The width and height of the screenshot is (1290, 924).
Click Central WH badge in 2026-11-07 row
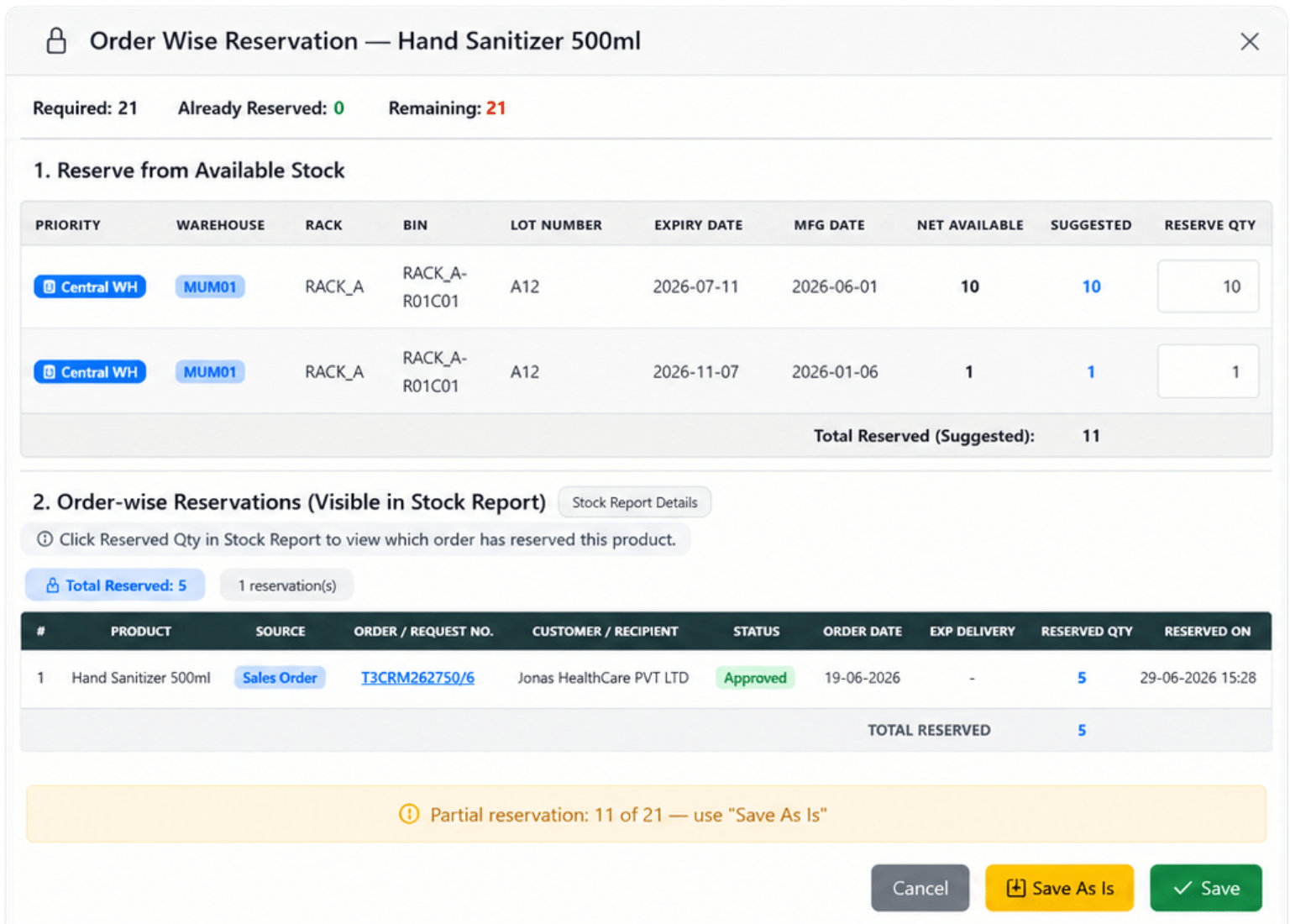90,371
